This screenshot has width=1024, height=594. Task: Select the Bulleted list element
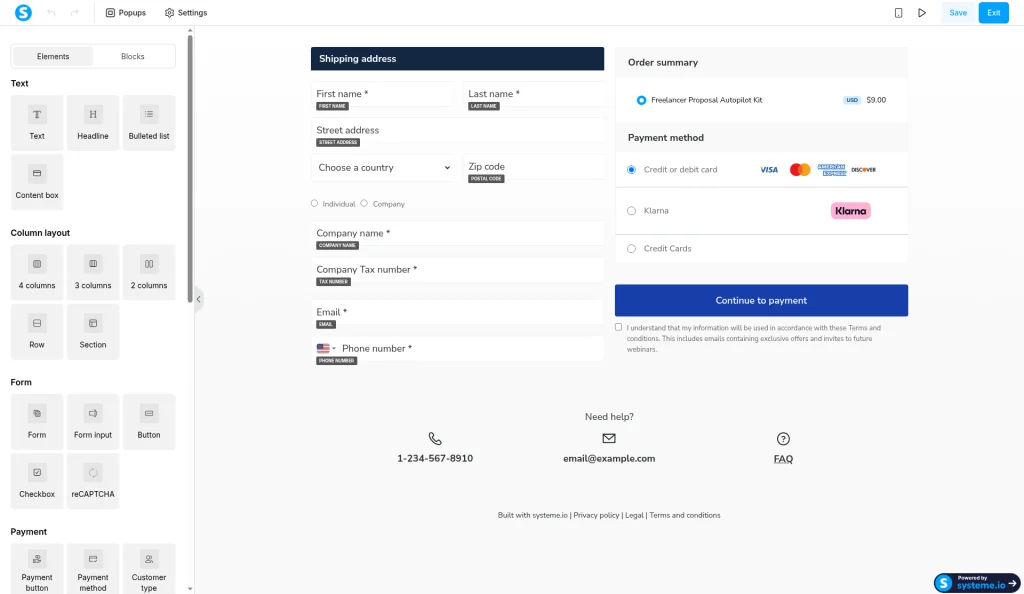tap(149, 123)
